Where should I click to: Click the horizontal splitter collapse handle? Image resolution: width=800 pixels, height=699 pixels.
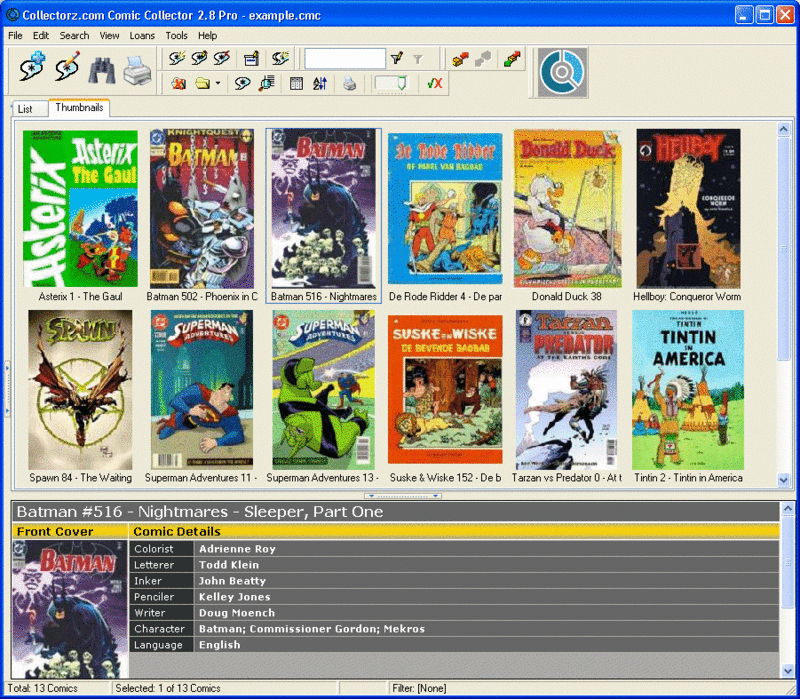[x=403, y=495]
